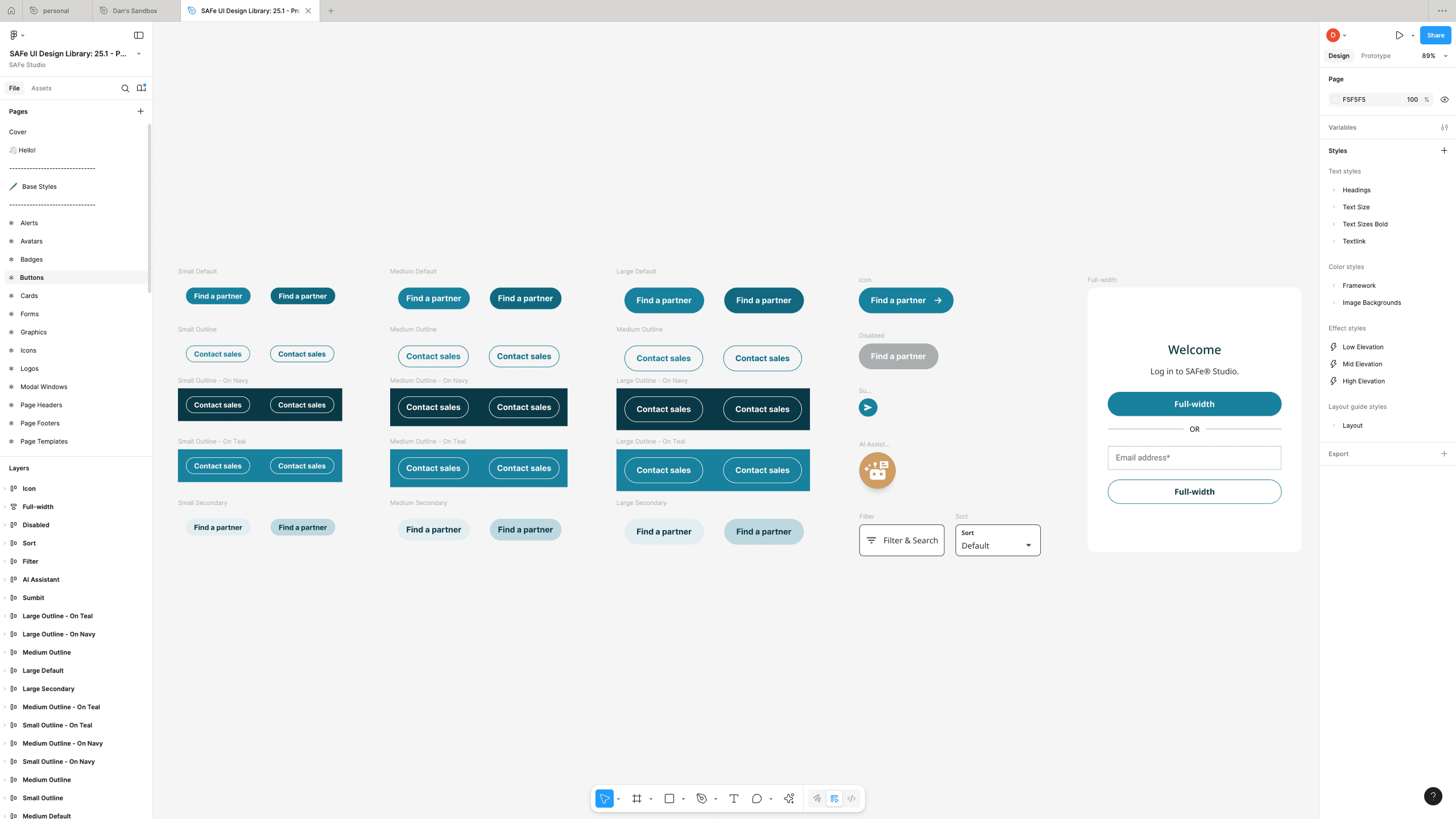This screenshot has width=1456, height=819.
Task: Expand the Large Default layer
Action: [5, 671]
